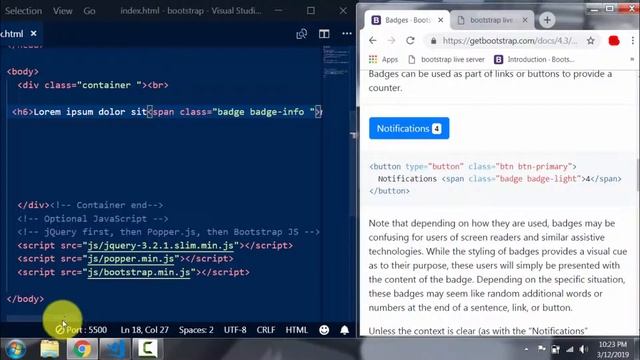Open the Selection menu in VS Code
Image resolution: width=640 pixels, height=360 pixels.
23,11
